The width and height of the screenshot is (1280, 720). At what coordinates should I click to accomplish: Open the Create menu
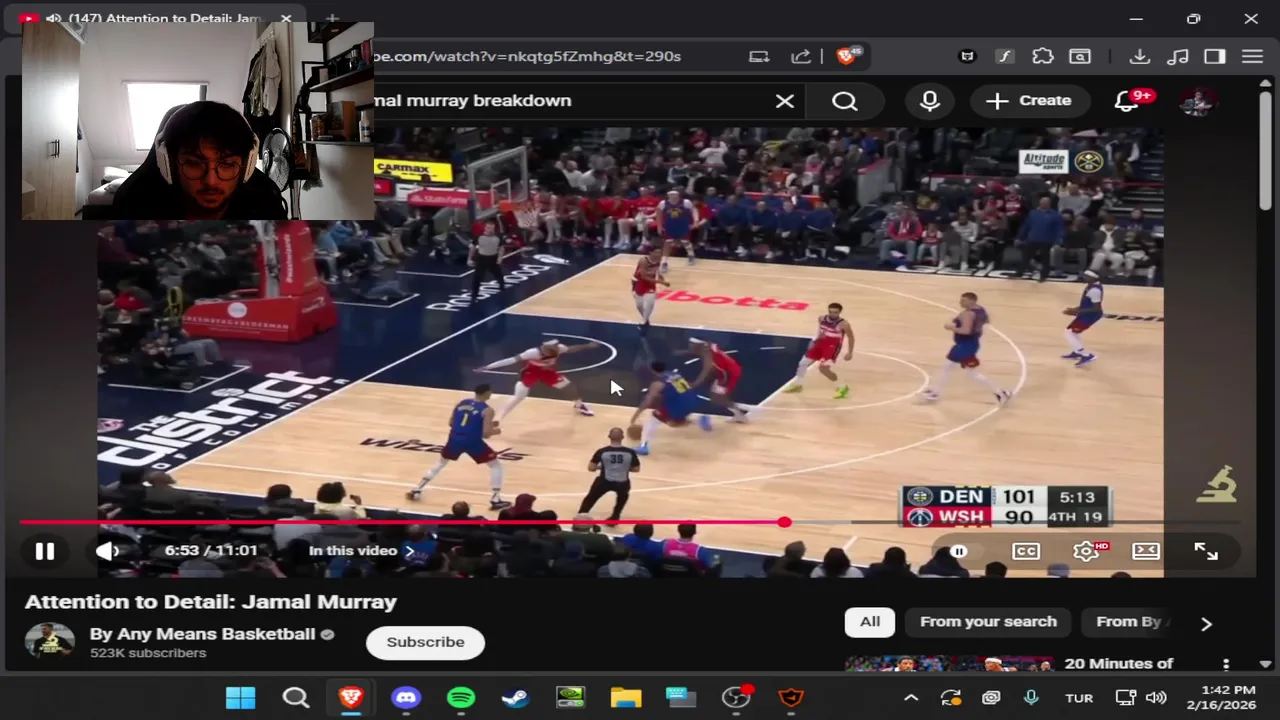[x=1028, y=101]
